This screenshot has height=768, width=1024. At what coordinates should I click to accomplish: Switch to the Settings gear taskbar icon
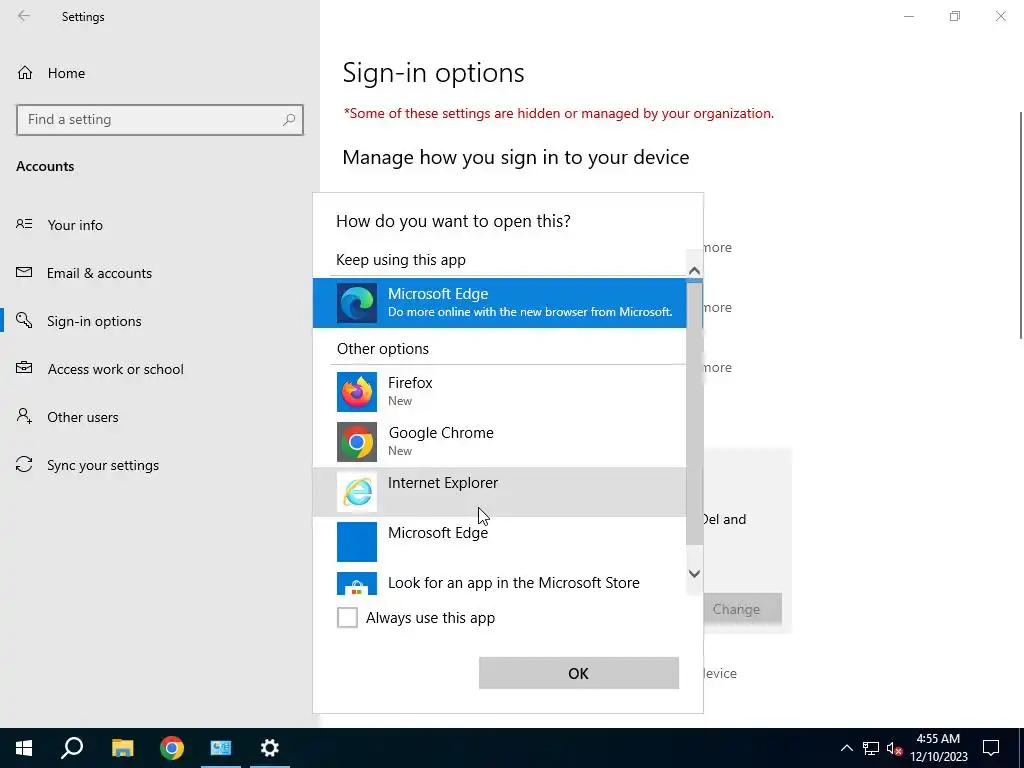pos(270,748)
